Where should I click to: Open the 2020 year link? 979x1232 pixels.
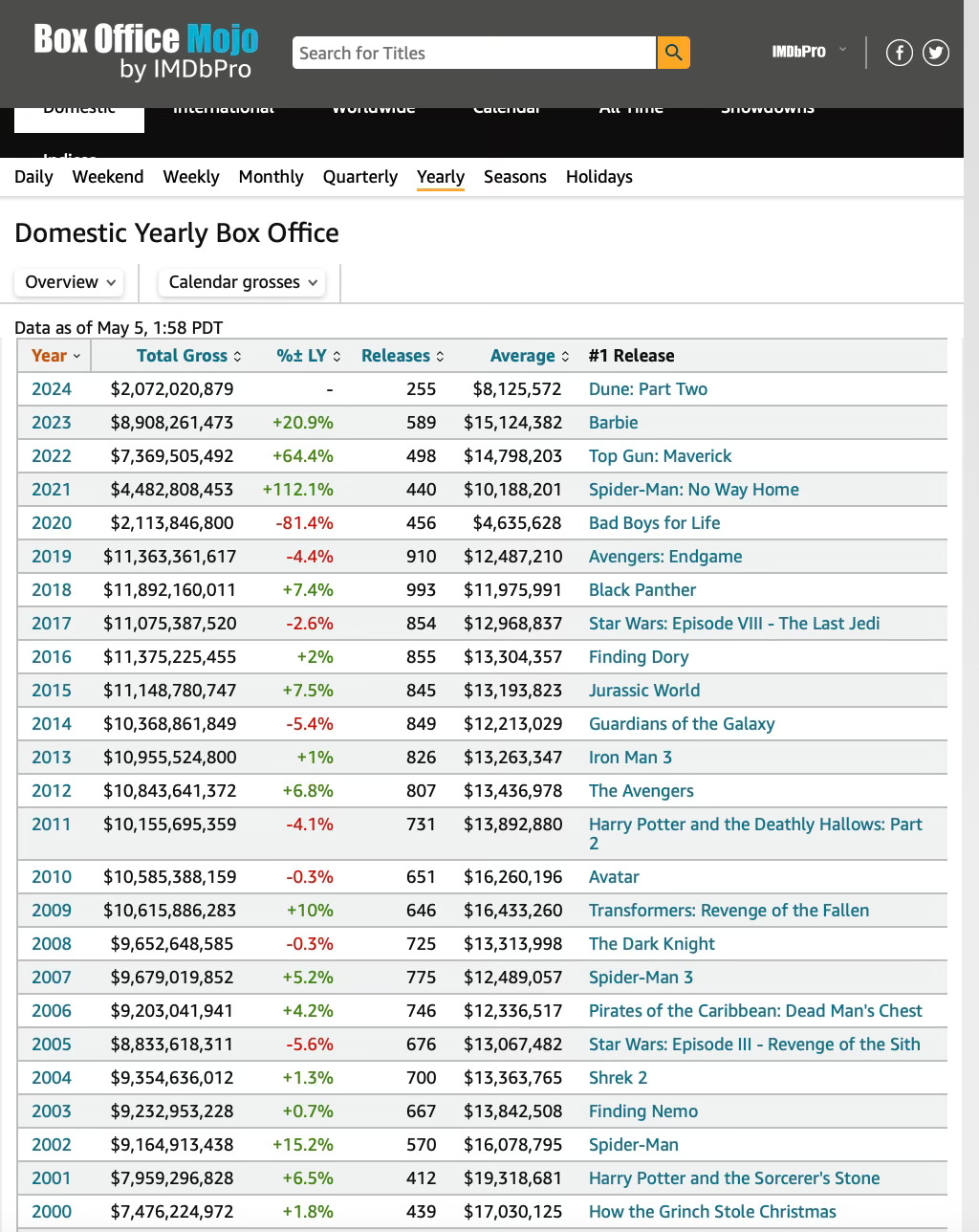click(x=52, y=523)
